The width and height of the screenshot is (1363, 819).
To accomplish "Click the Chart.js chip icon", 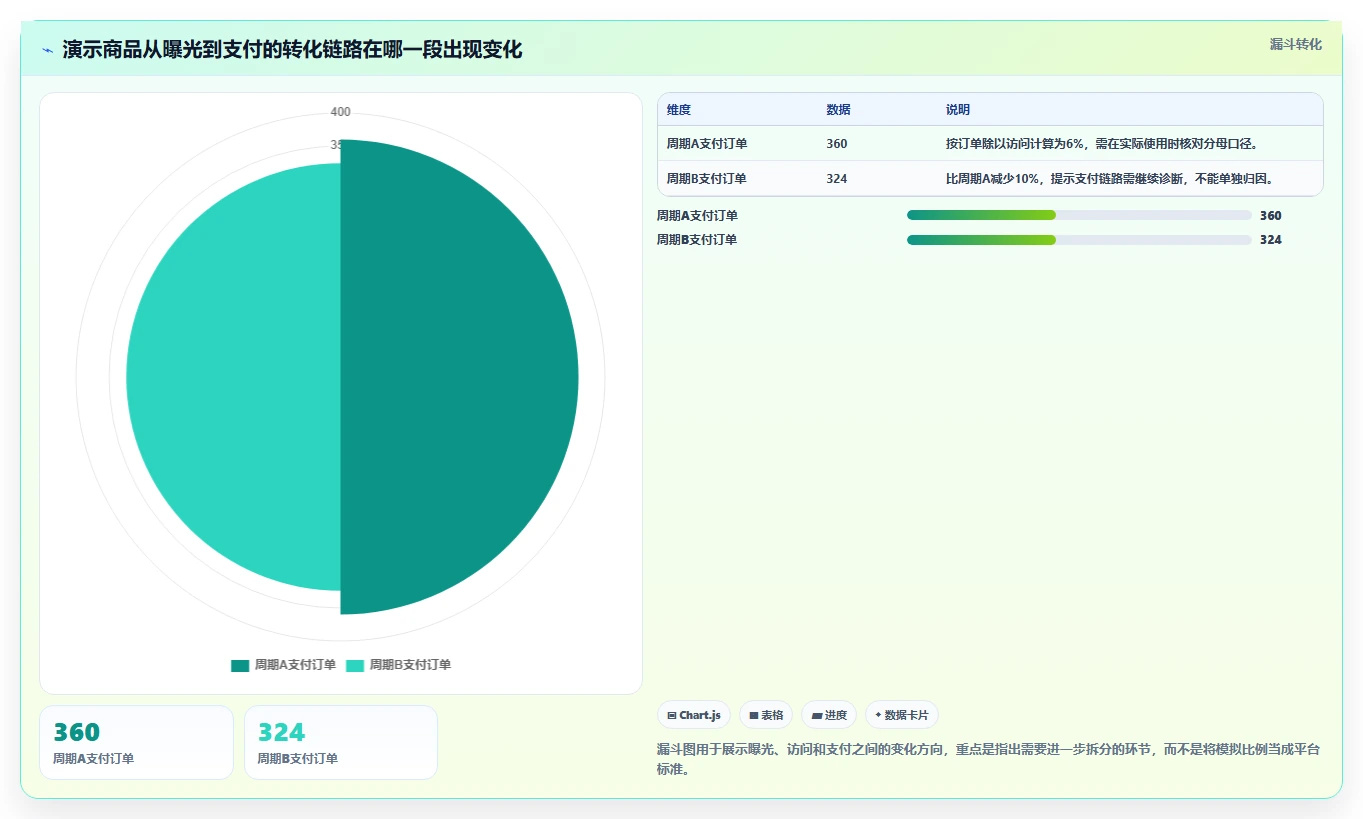I will tap(672, 716).
